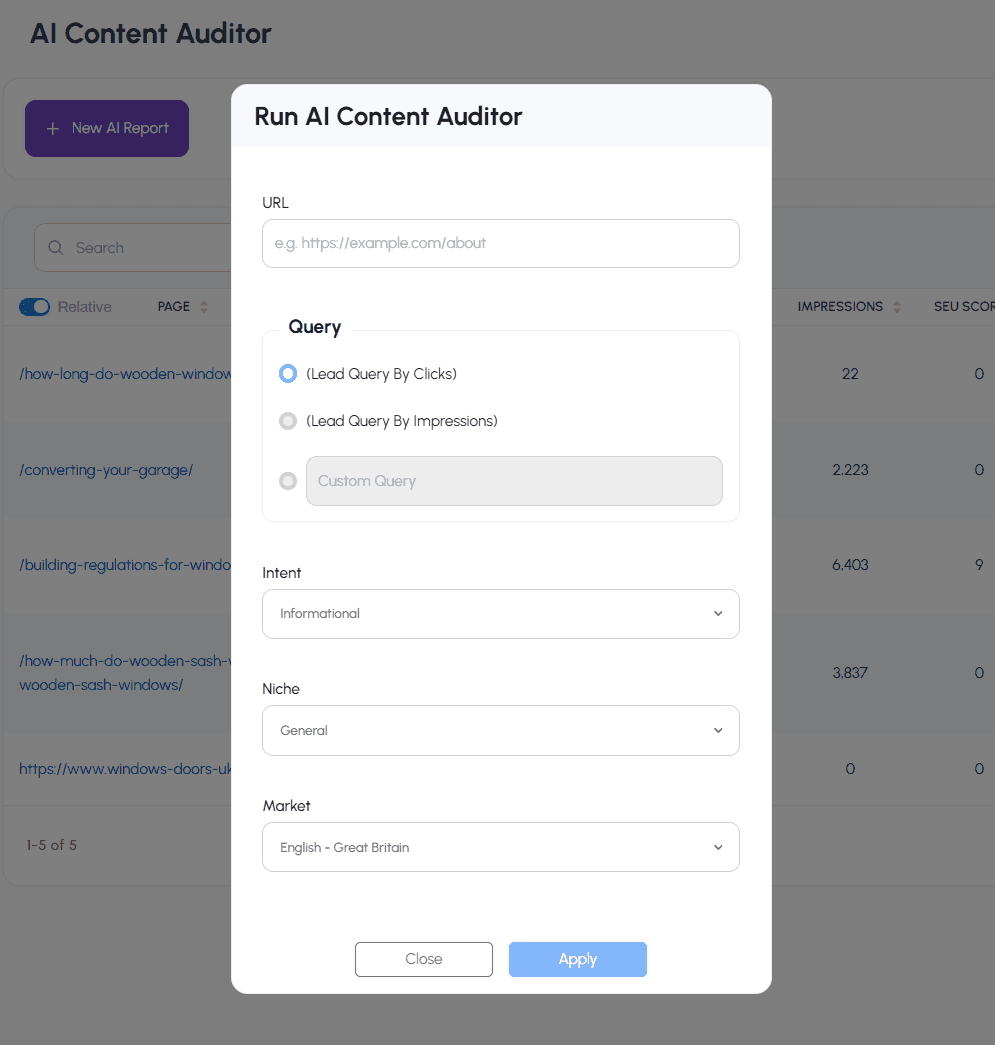The width and height of the screenshot is (995, 1045).
Task: Toggle the Relative switch
Action: pos(35,307)
